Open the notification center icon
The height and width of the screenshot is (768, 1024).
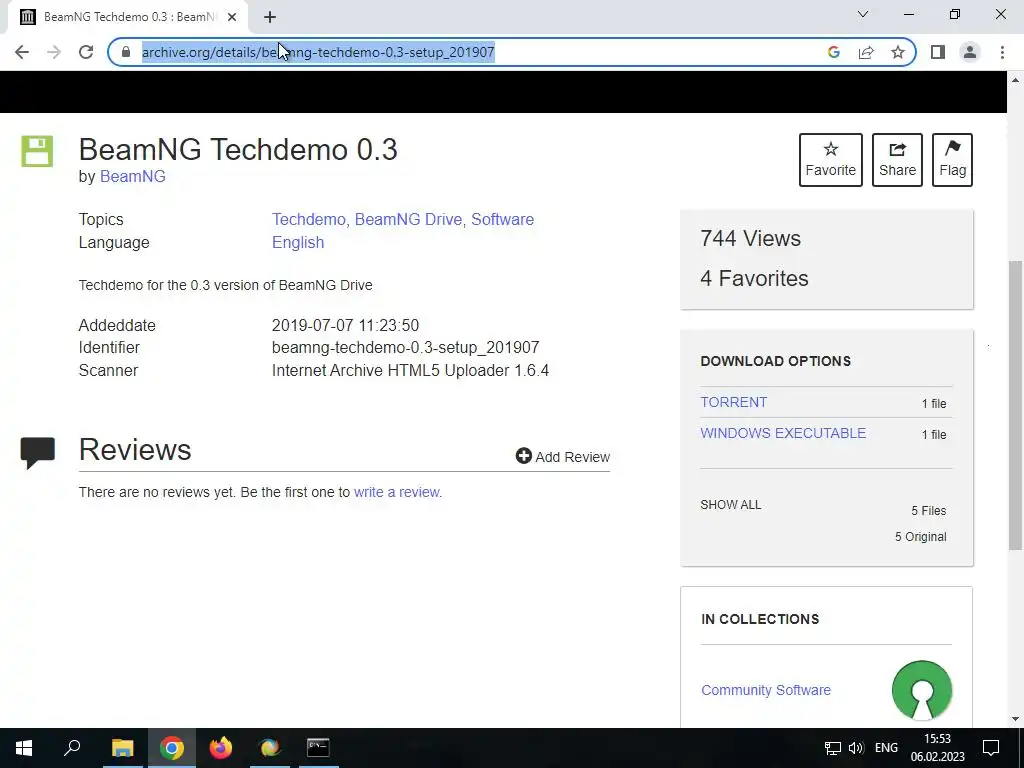click(x=991, y=748)
